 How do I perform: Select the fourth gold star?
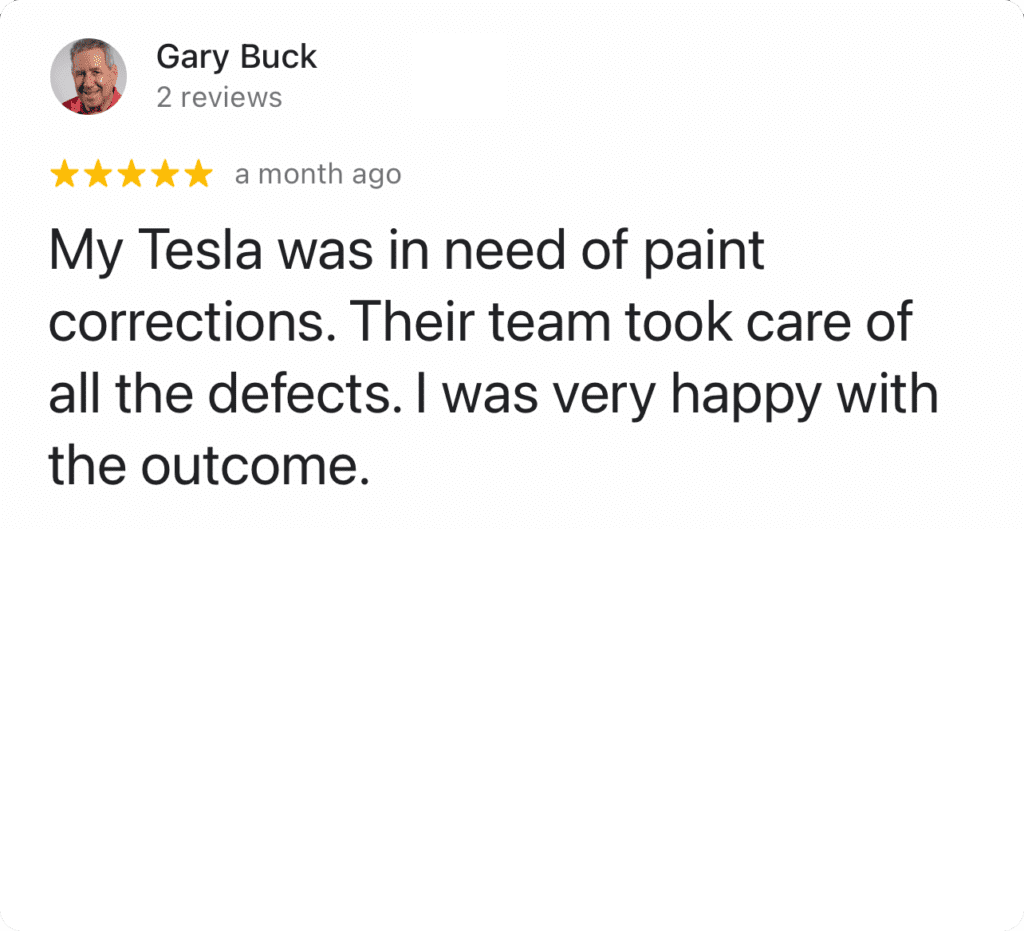click(x=165, y=174)
